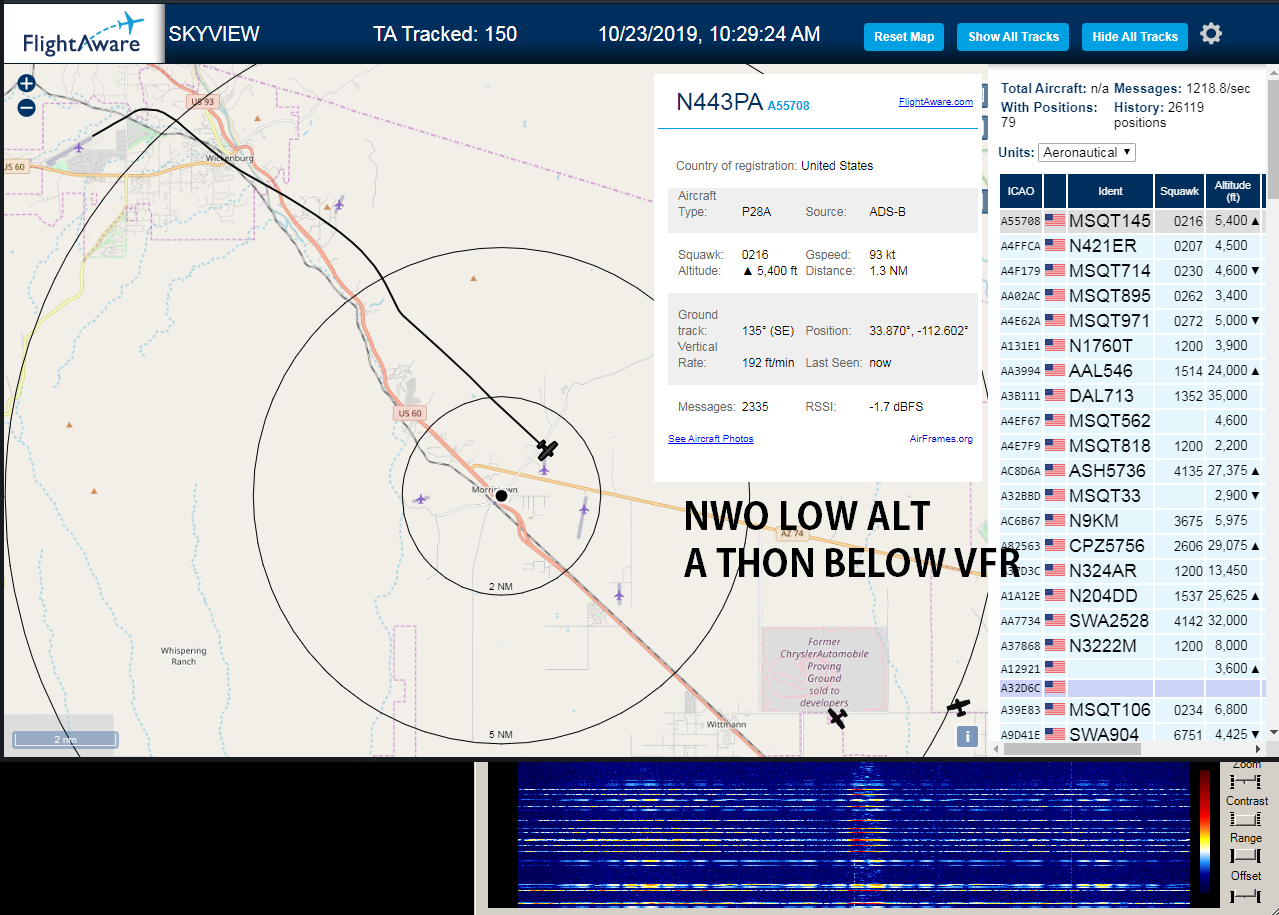Adjust the waterfall Range slider

[x=1246, y=856]
